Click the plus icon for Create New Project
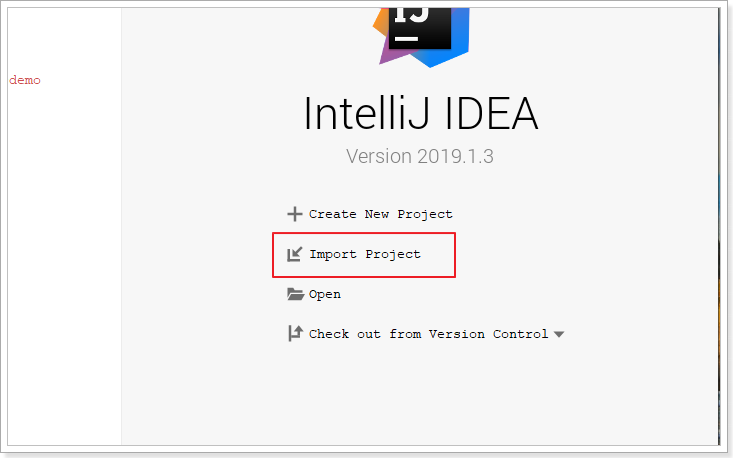 295,214
